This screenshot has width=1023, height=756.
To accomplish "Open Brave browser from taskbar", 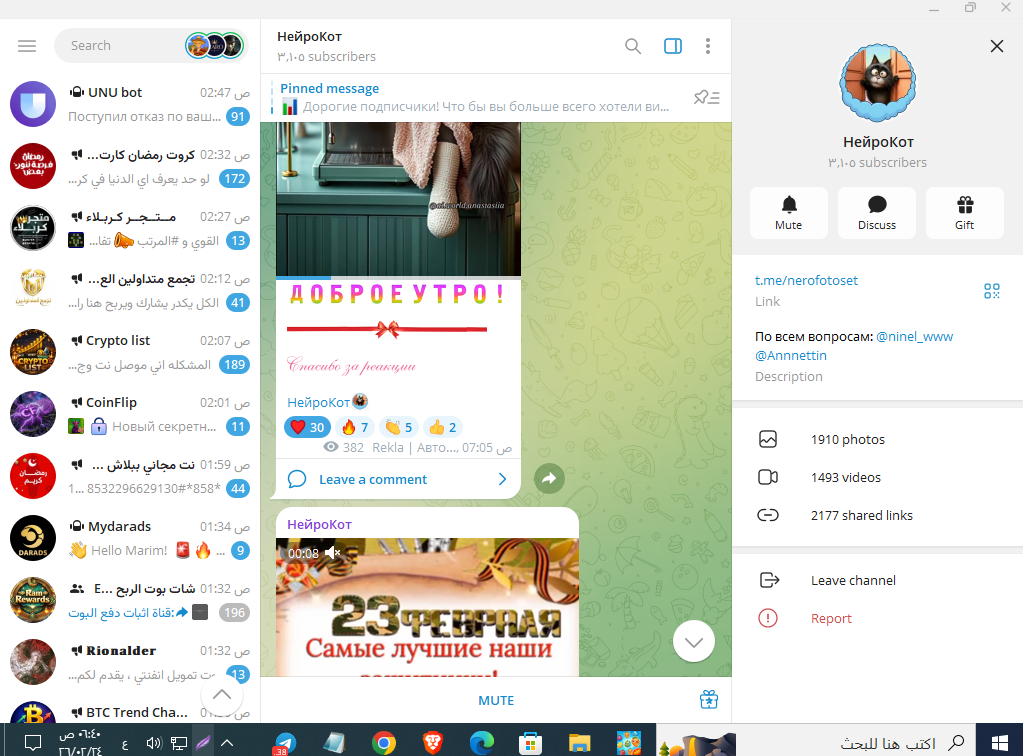I will click(x=433, y=743).
